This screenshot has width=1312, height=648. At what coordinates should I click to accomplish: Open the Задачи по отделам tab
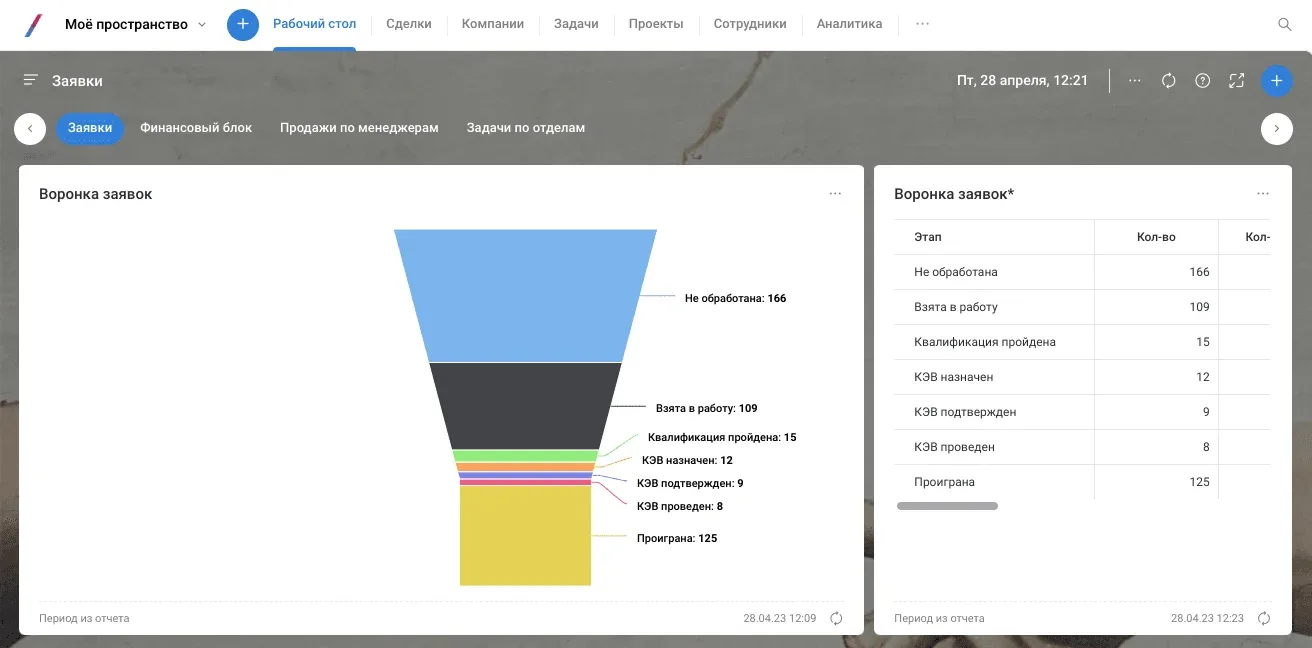(526, 128)
